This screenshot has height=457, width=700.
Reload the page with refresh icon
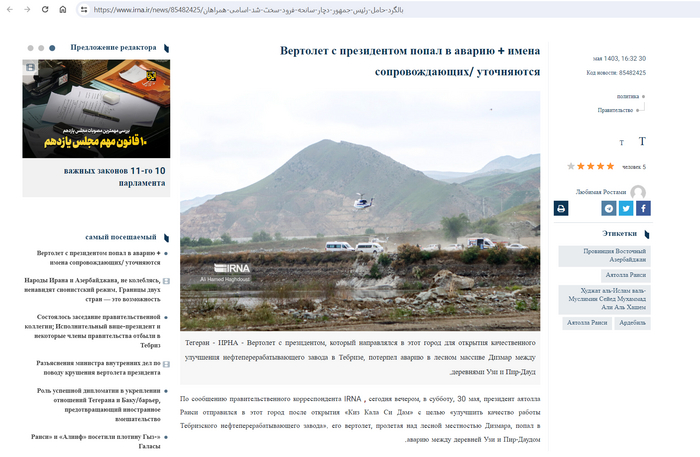[45, 9]
